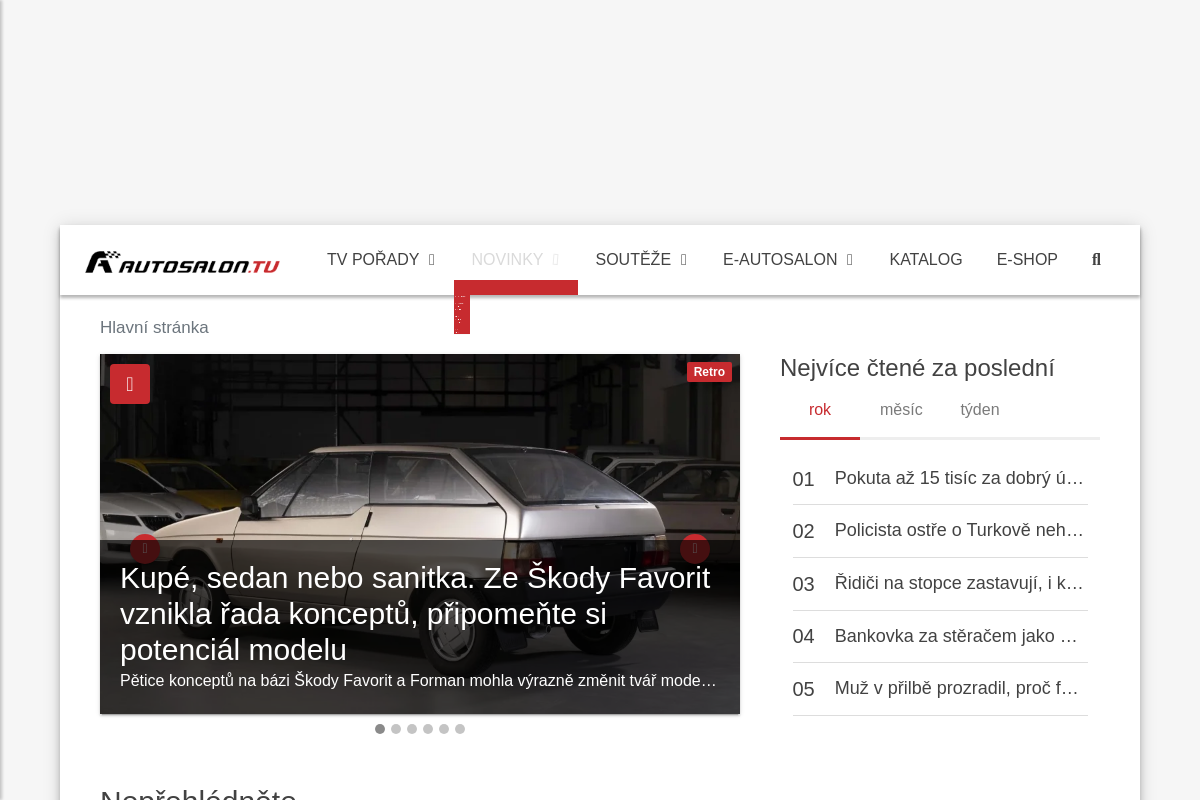Open article 02 Policista ostře o Turkově
Screen dimensions: 1200x800
(x=940, y=531)
